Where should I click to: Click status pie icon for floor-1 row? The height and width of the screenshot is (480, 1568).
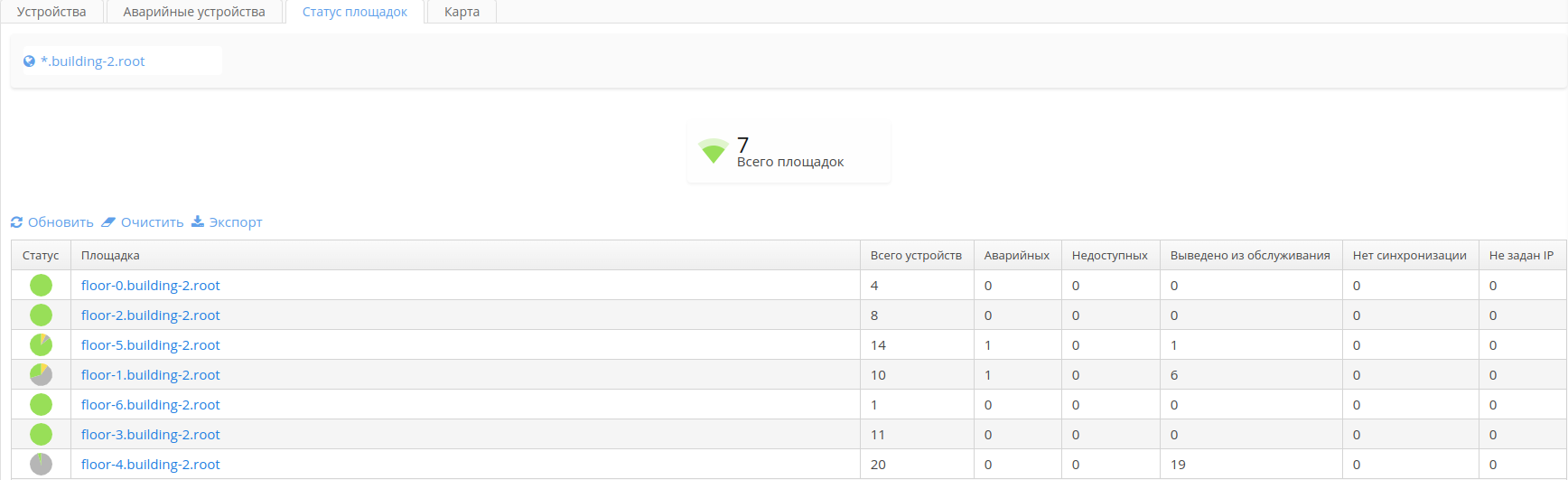tap(41, 375)
